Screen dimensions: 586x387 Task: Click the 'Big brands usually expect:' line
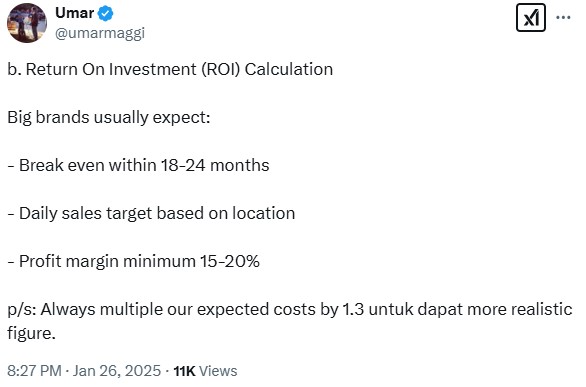point(109,118)
